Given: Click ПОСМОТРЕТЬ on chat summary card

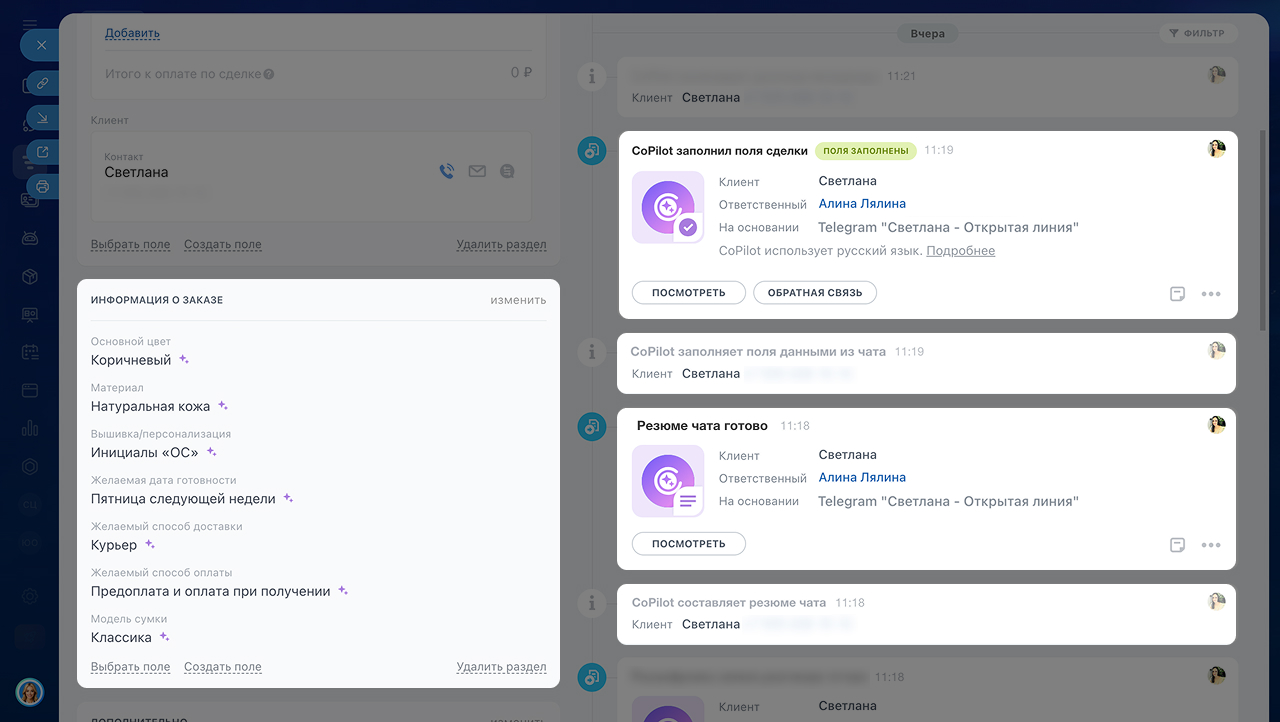Looking at the screenshot, I should 689,544.
